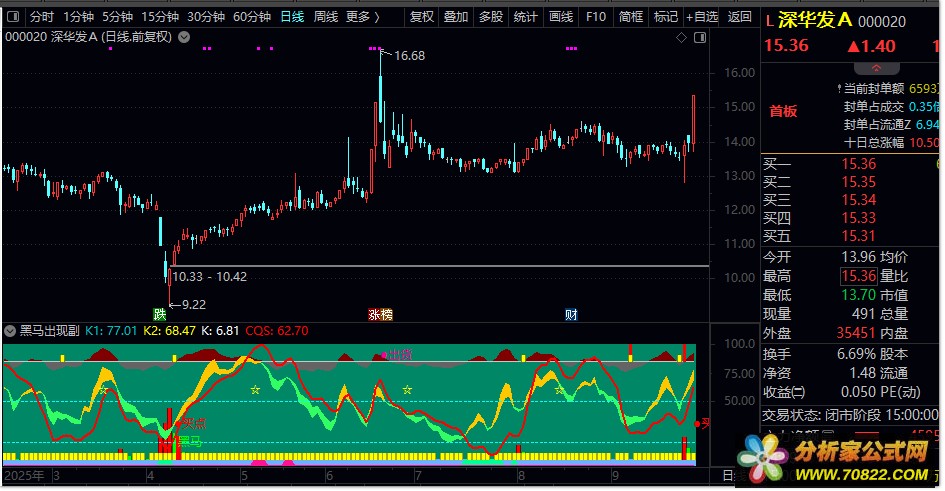Screen dimensions: 945x491
Task: Select the 60分钟 period tab
Action: coord(252,17)
